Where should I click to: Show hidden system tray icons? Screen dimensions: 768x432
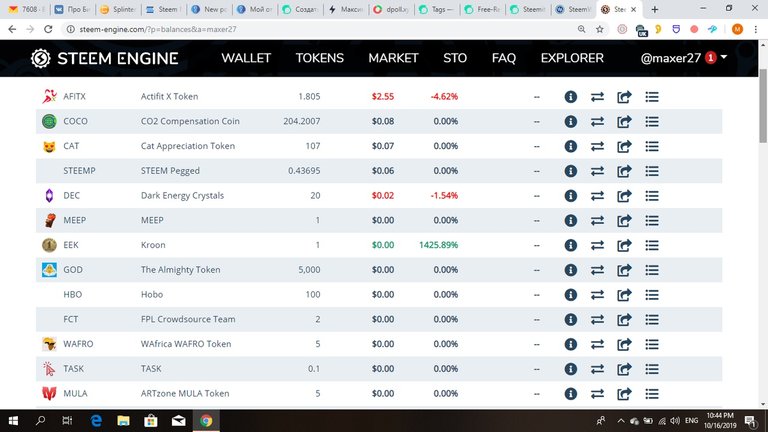click(x=621, y=421)
